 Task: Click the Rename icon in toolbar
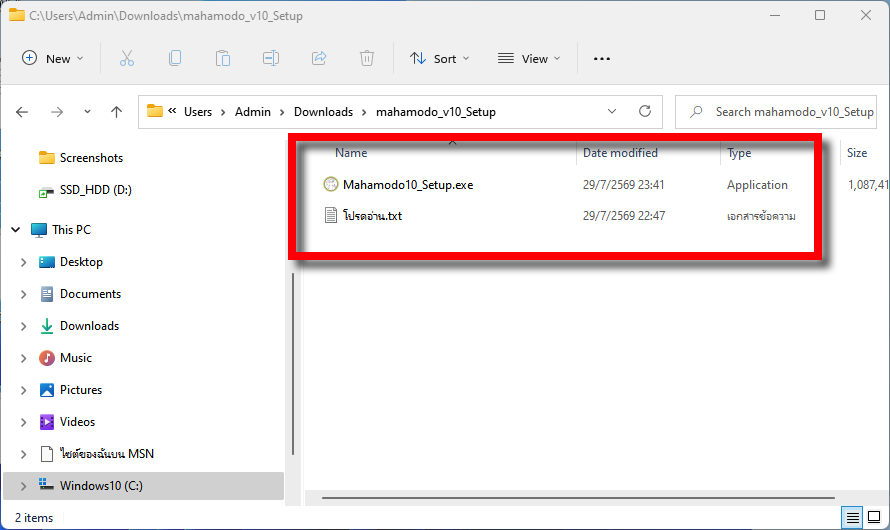(271, 58)
